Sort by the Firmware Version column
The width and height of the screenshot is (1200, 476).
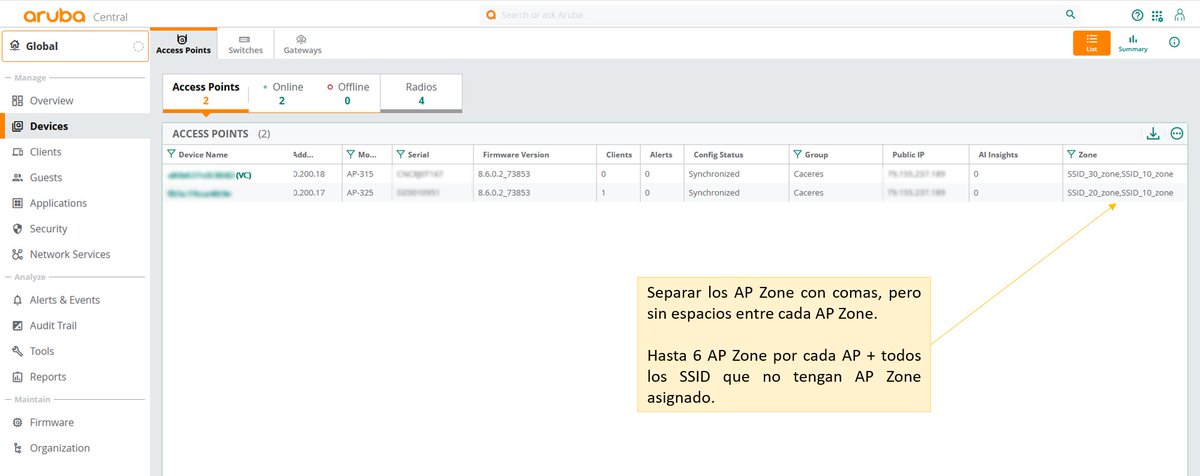pos(516,155)
